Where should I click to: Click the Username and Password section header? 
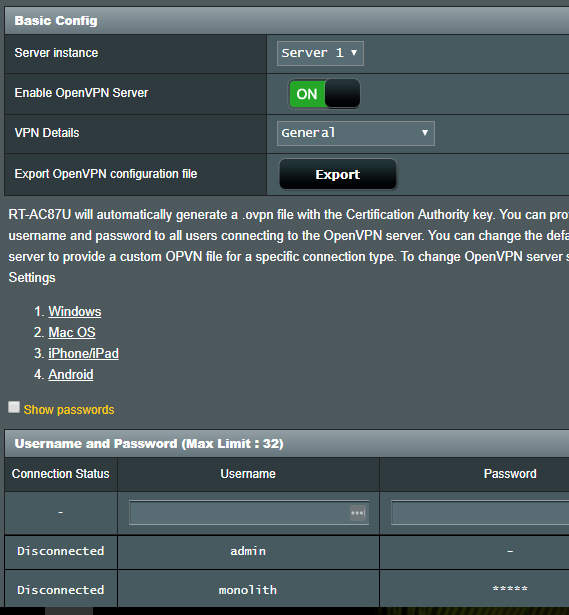[287, 444]
